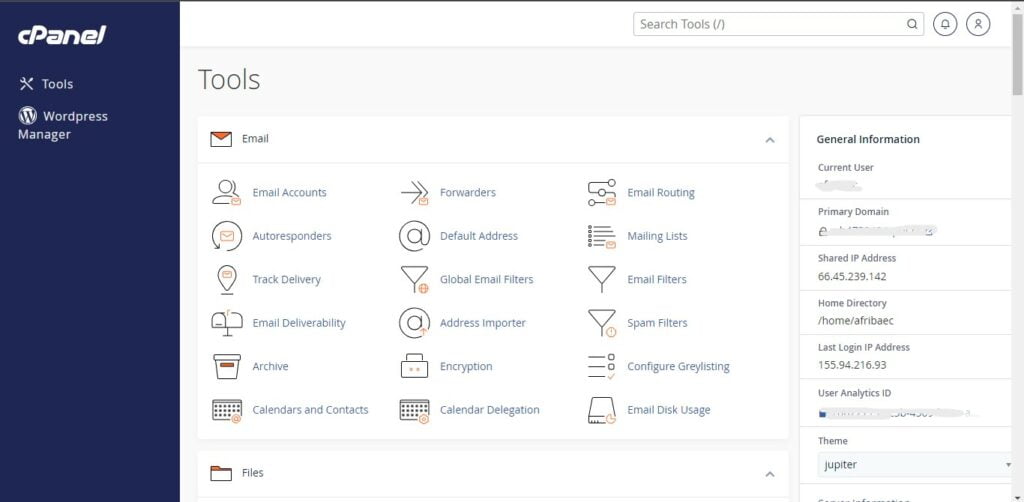Open the Forwarders link
Viewport: 1024px width, 502px height.
468,193
